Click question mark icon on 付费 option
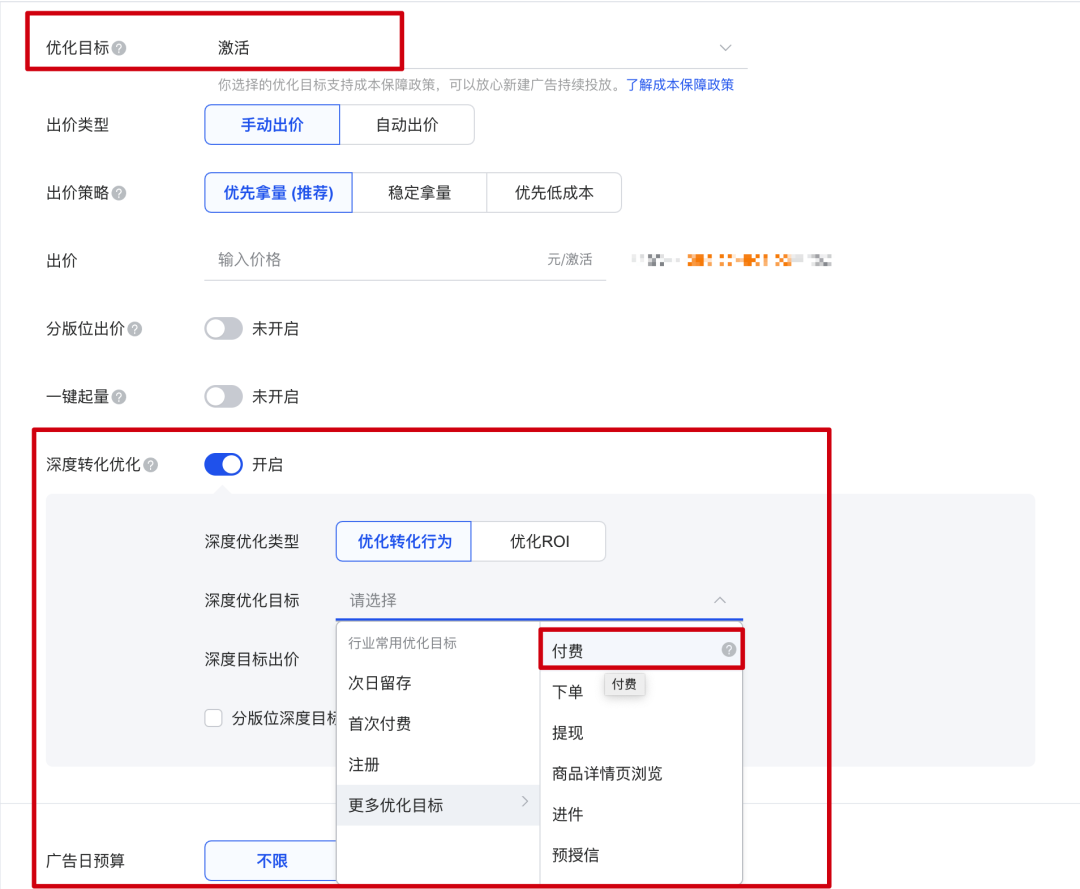 coord(729,651)
